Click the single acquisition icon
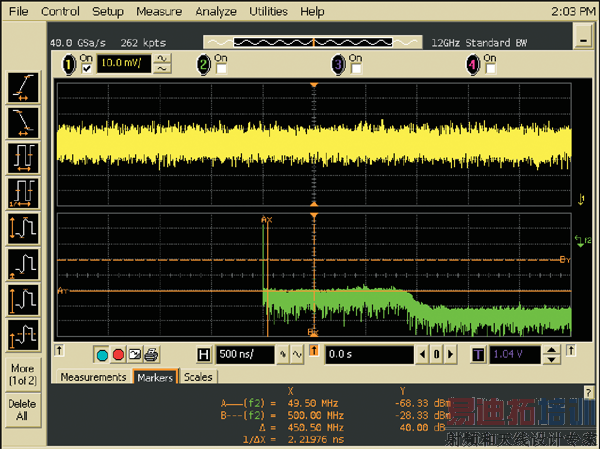This screenshot has width=600, height=449. click(135, 355)
